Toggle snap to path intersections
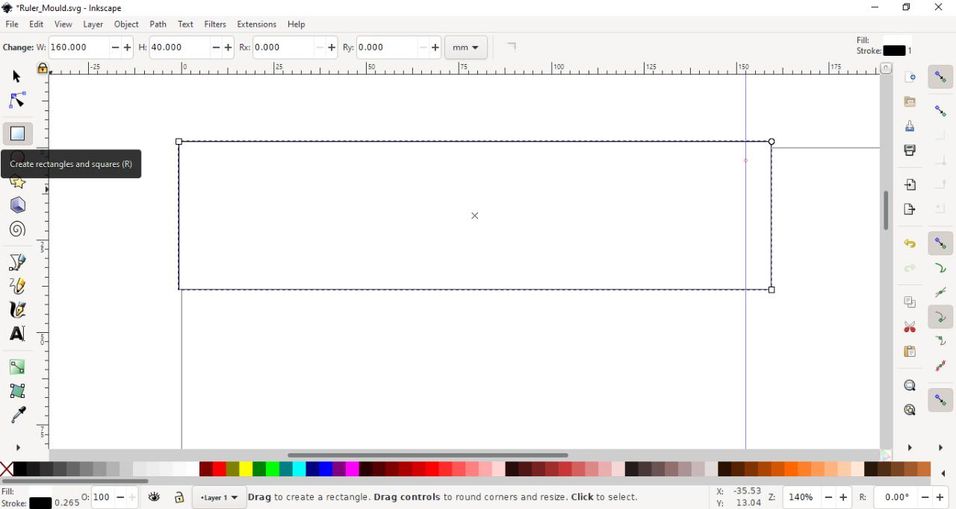Screen dimensions: 956x509 (940, 293)
